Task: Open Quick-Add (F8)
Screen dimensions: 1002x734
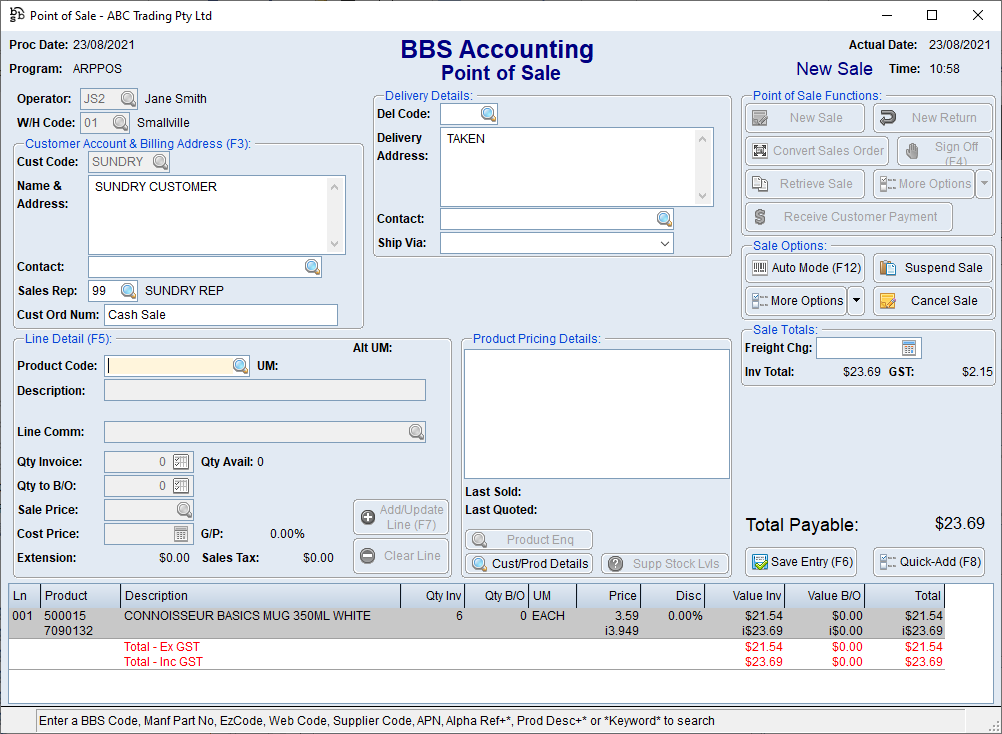Action: 932,562
